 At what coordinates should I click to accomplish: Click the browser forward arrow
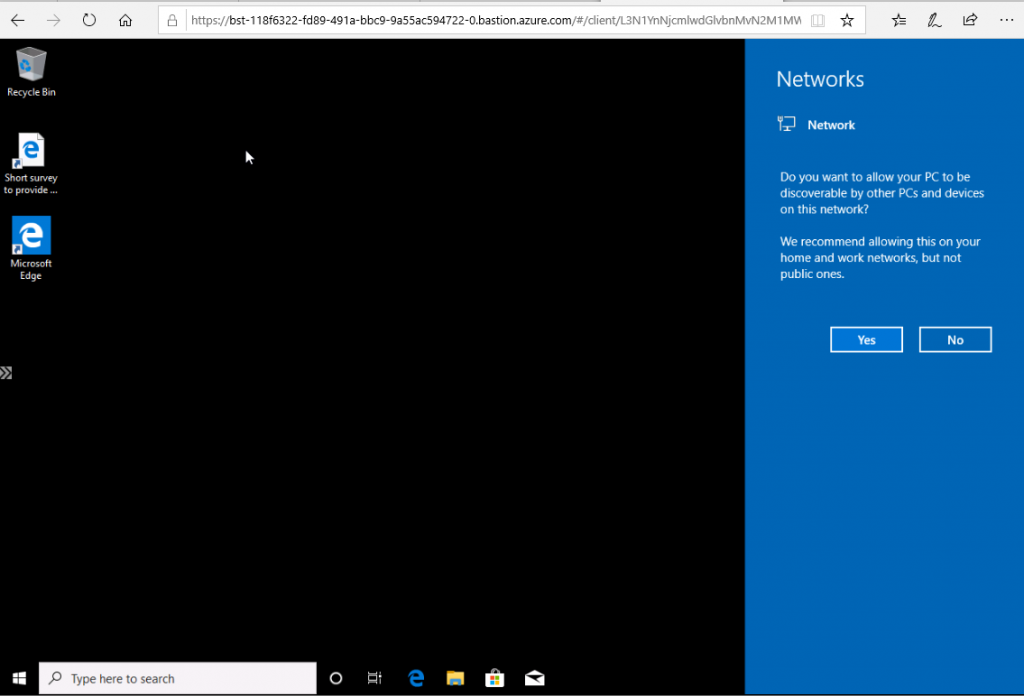click(54, 20)
